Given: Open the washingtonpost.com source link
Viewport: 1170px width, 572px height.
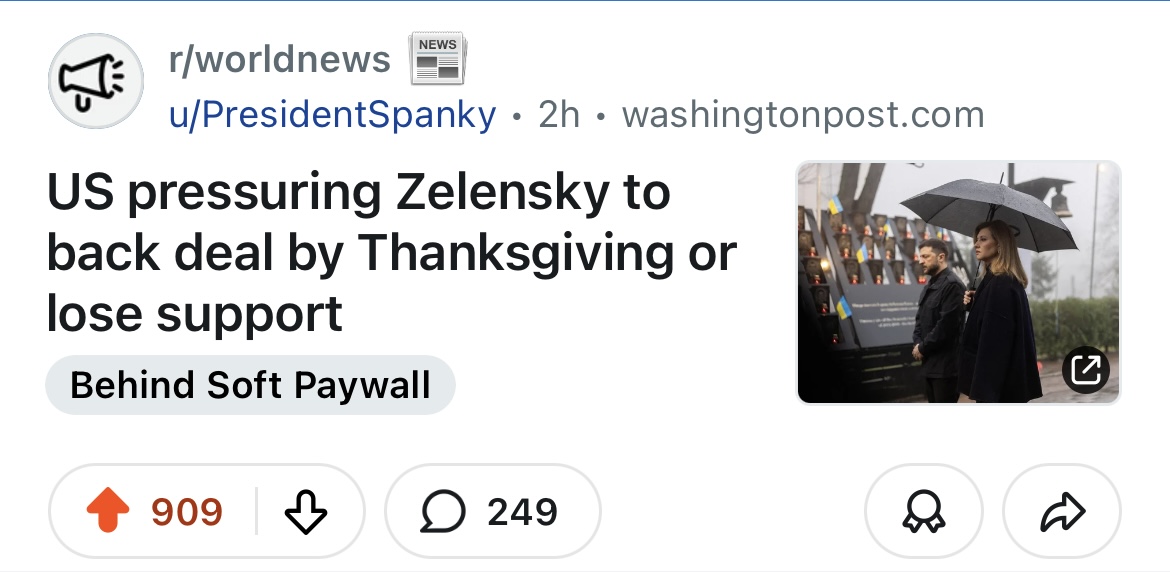Looking at the screenshot, I should click(803, 115).
